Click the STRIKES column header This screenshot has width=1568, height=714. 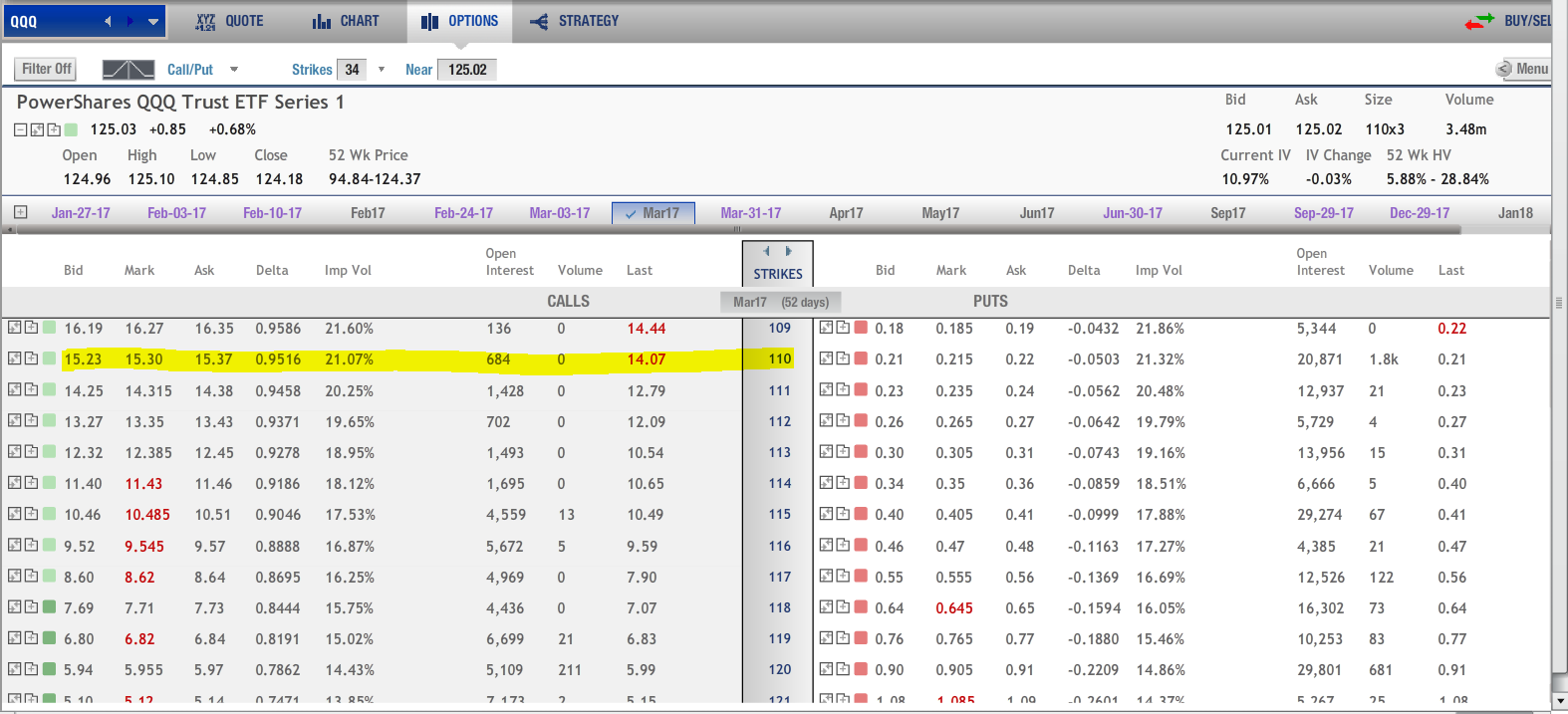point(778,274)
